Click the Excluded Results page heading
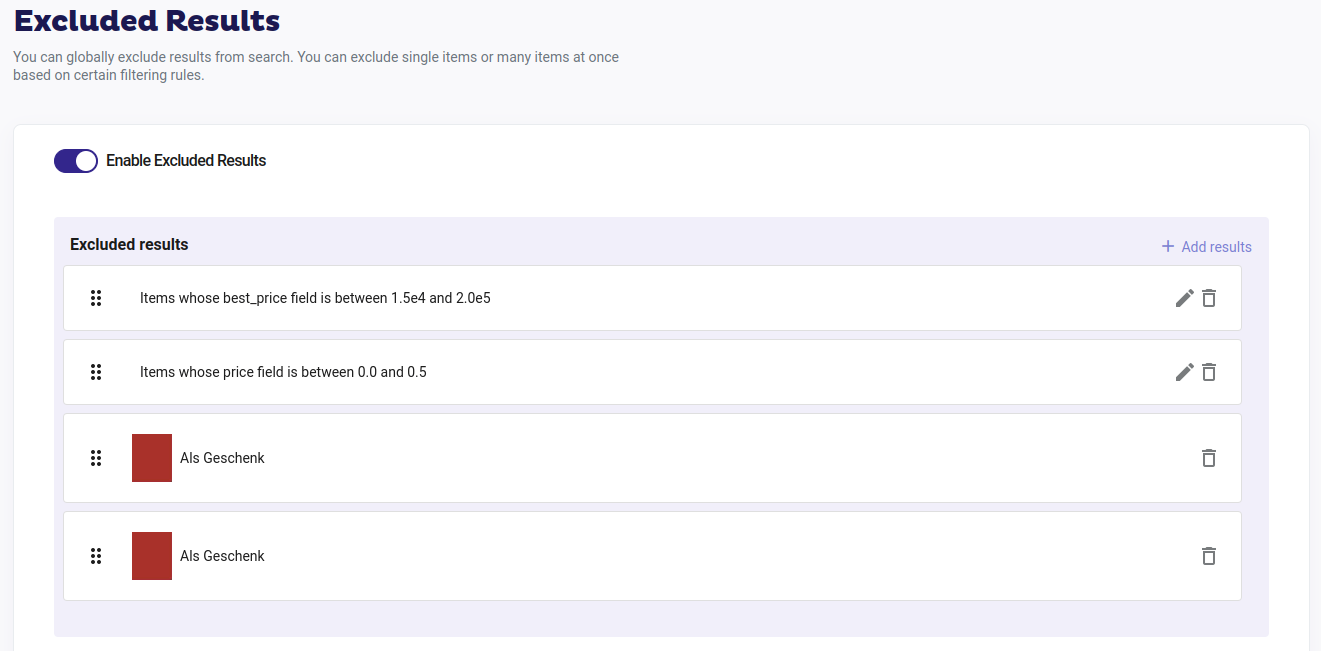This screenshot has height=651, width=1321. 147,20
